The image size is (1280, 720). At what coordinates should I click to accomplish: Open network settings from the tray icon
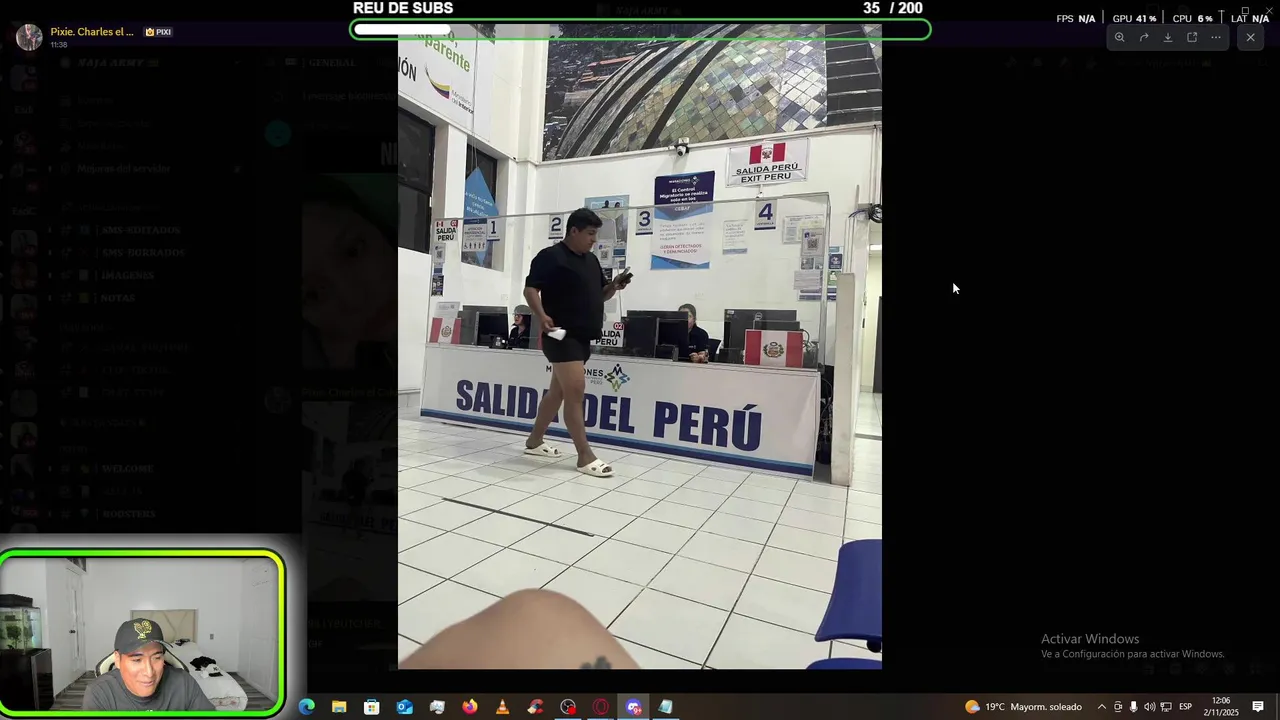tap(1166, 707)
